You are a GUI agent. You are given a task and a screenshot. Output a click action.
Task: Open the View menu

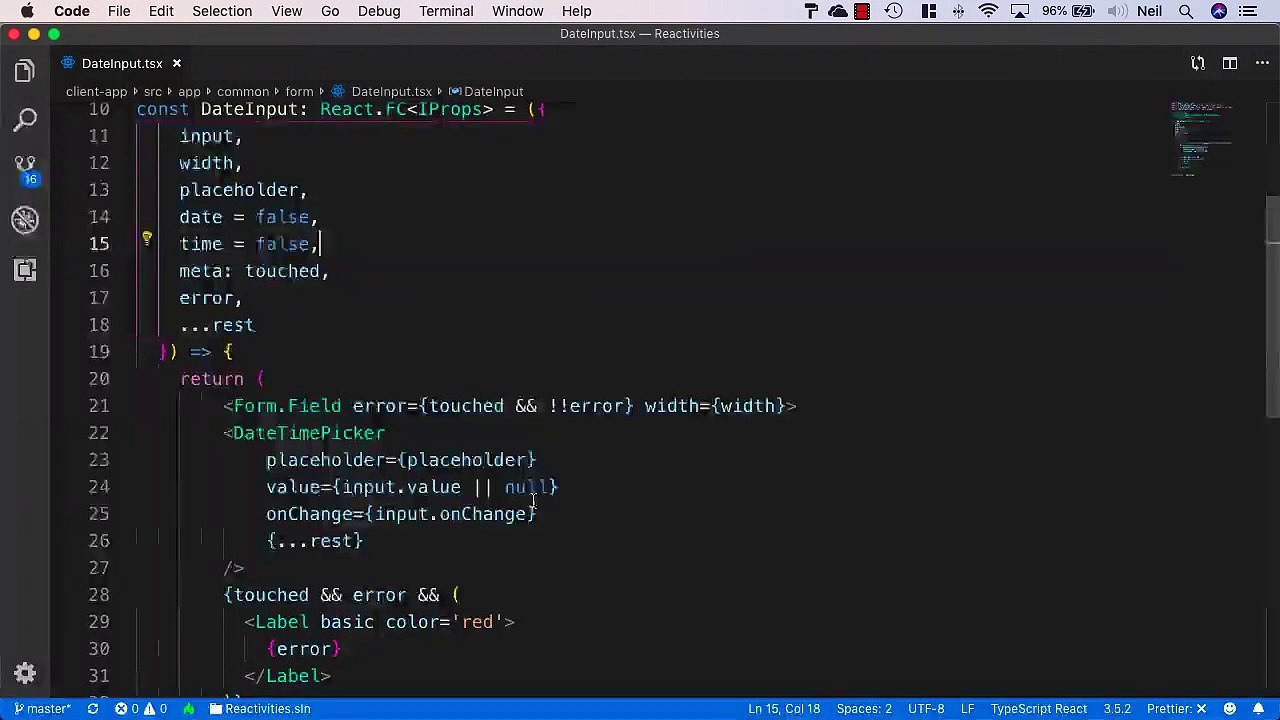286,11
